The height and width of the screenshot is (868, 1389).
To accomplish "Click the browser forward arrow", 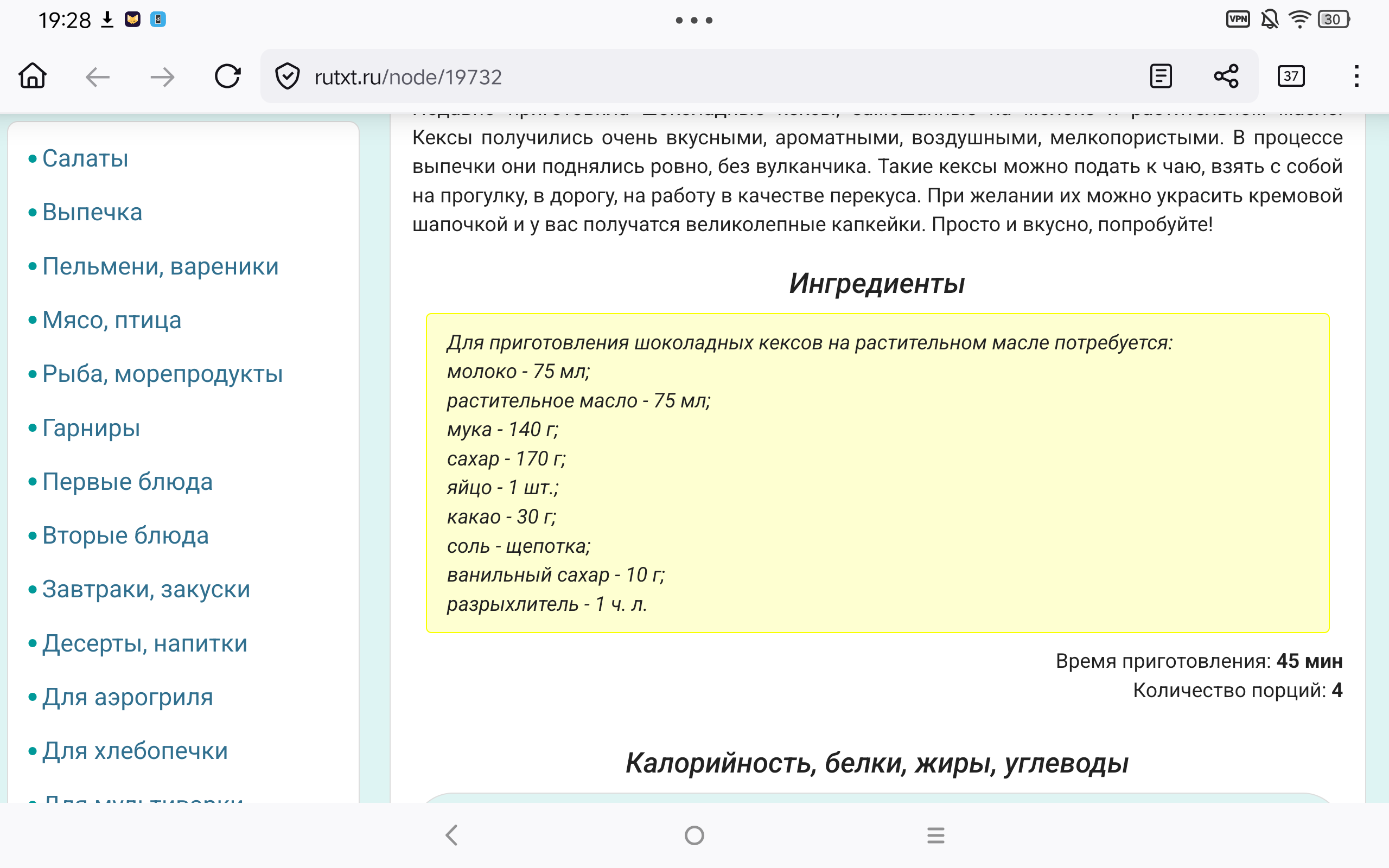I will point(162,76).
